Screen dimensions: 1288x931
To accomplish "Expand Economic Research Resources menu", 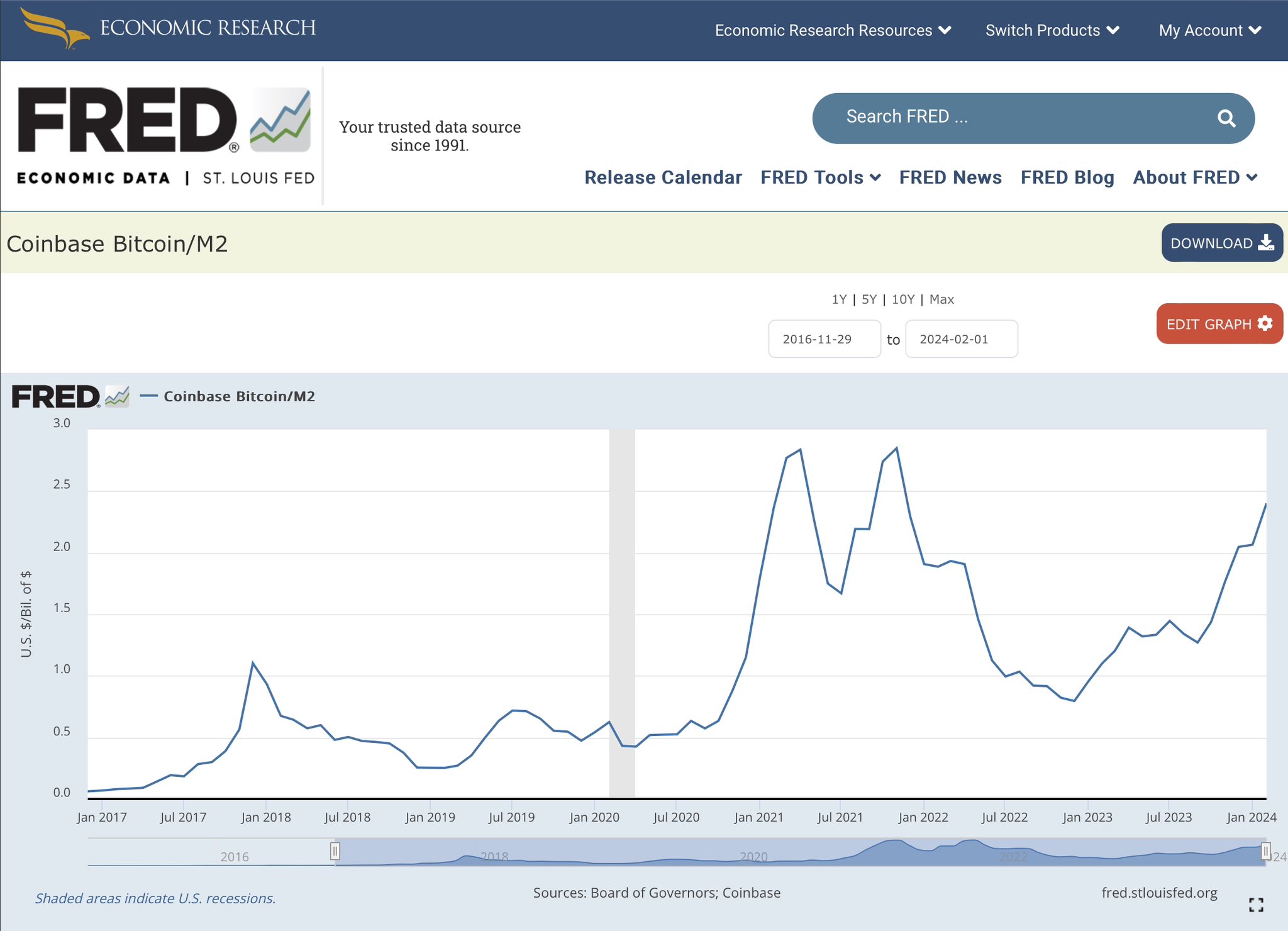I will [833, 30].
